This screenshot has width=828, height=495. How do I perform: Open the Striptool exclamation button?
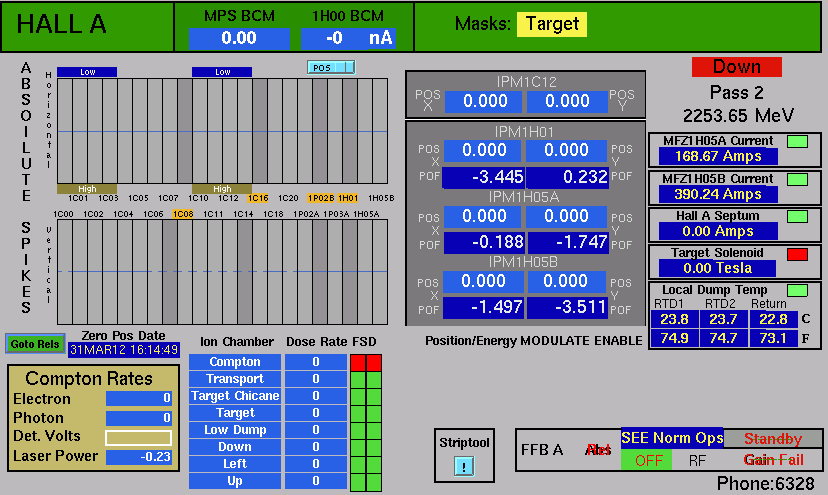point(464,466)
